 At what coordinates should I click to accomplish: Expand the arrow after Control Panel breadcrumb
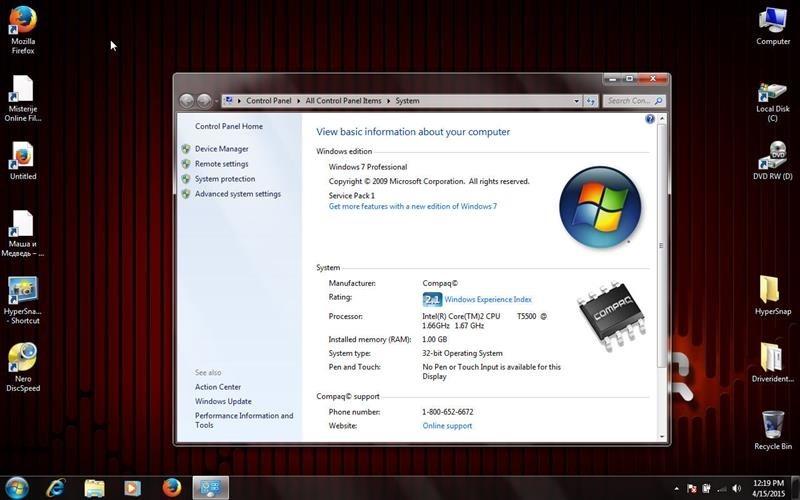tap(297, 101)
